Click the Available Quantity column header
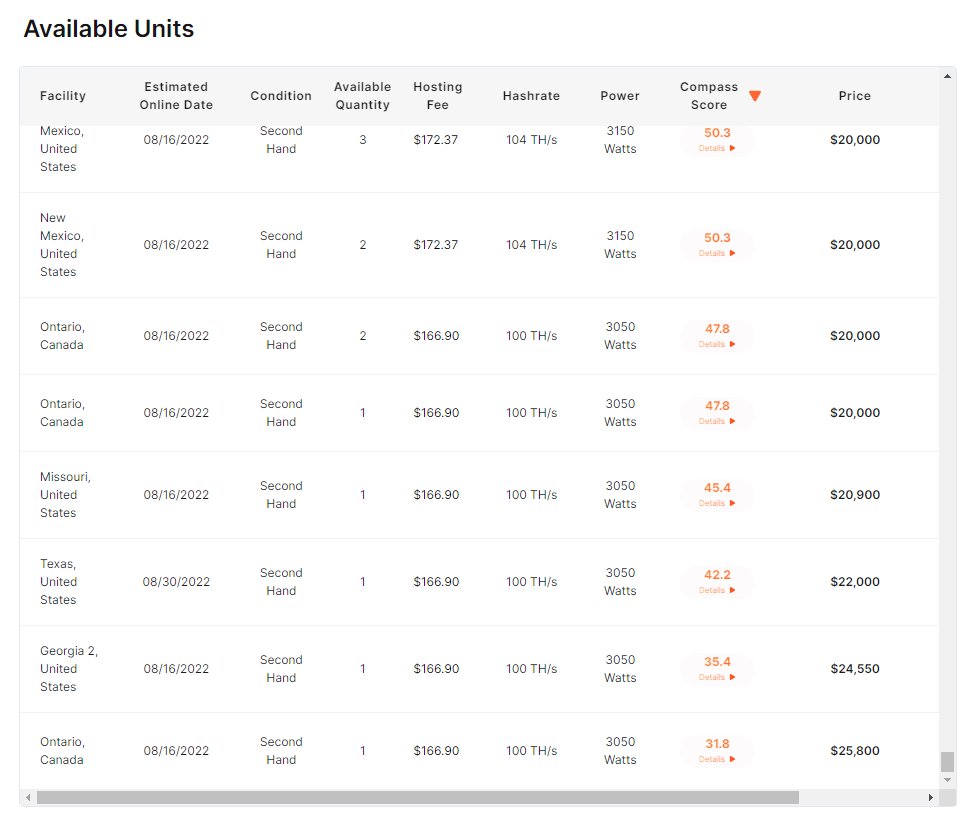Image resolution: width=966 pixels, height=813 pixels. [x=362, y=95]
